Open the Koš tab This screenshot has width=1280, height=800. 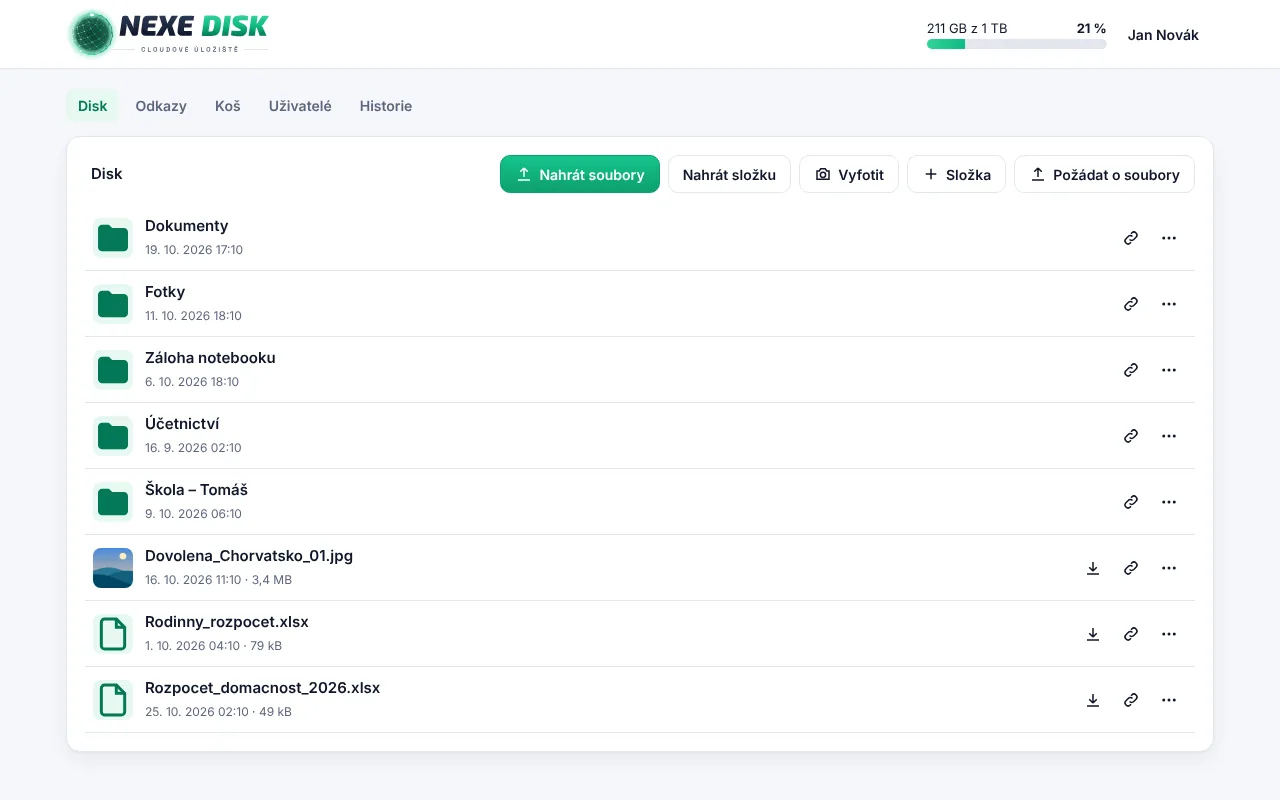tap(228, 106)
